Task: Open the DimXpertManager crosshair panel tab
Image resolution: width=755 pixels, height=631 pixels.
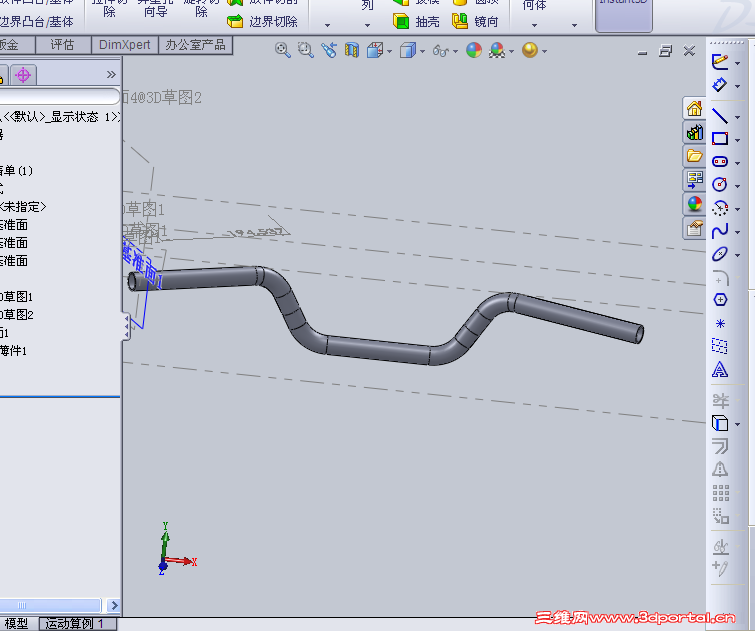Action: pyautogui.click(x=23, y=75)
